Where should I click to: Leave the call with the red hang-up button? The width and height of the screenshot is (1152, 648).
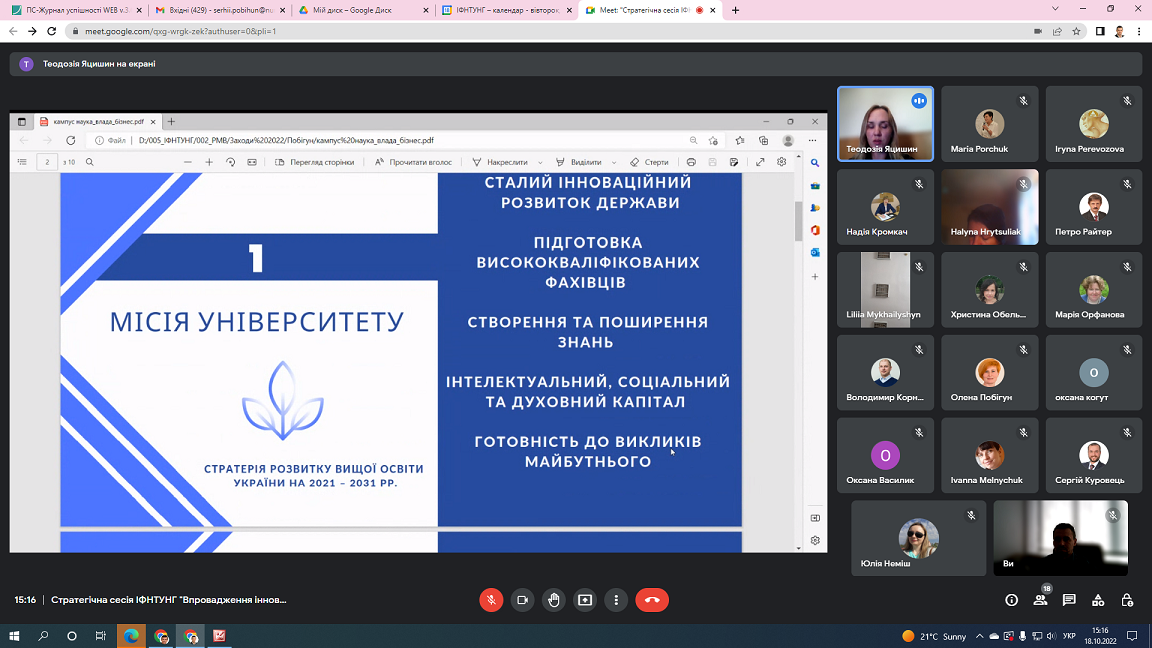click(652, 600)
